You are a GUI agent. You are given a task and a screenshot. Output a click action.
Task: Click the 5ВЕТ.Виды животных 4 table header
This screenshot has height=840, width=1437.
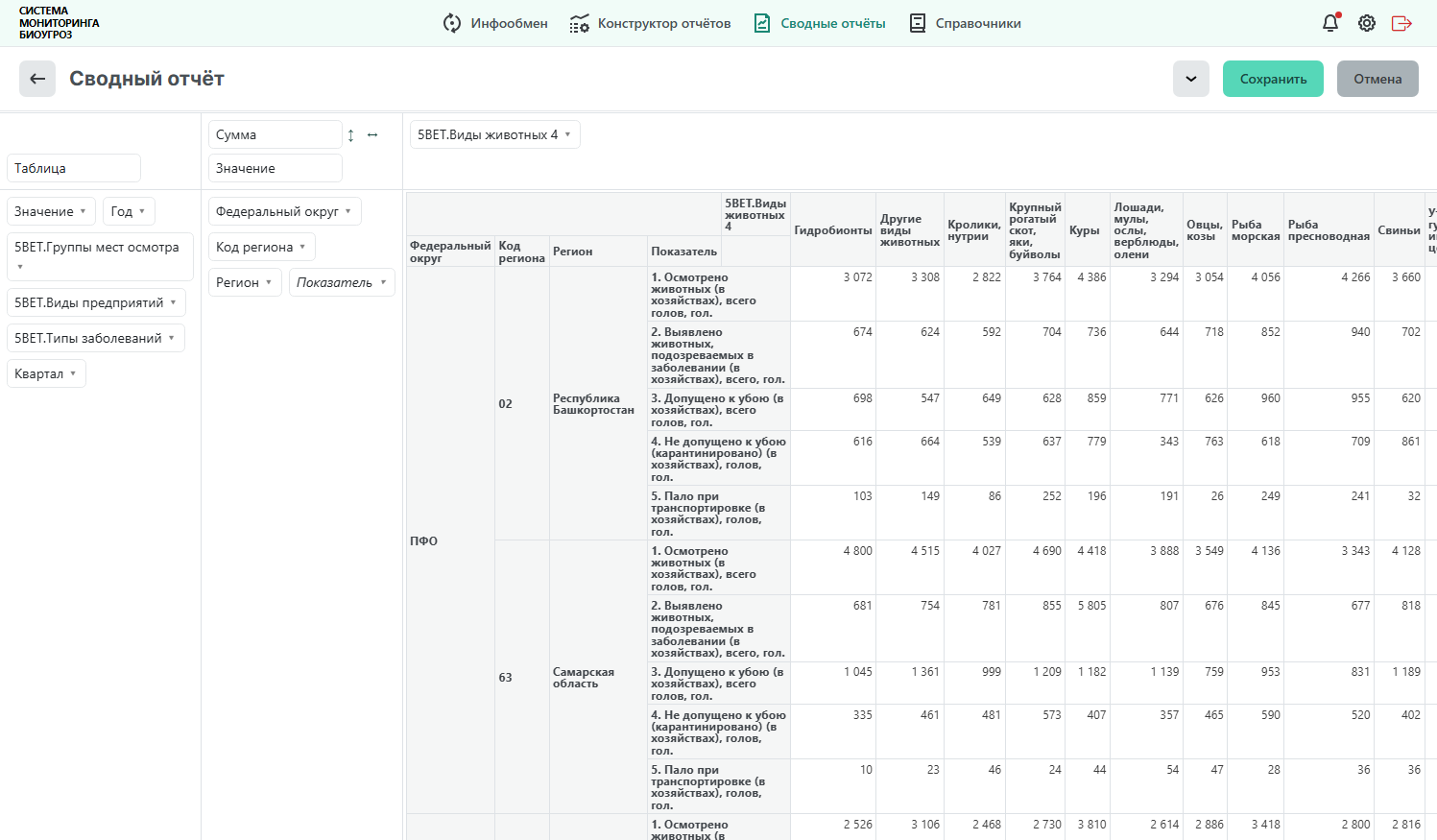pos(755,215)
